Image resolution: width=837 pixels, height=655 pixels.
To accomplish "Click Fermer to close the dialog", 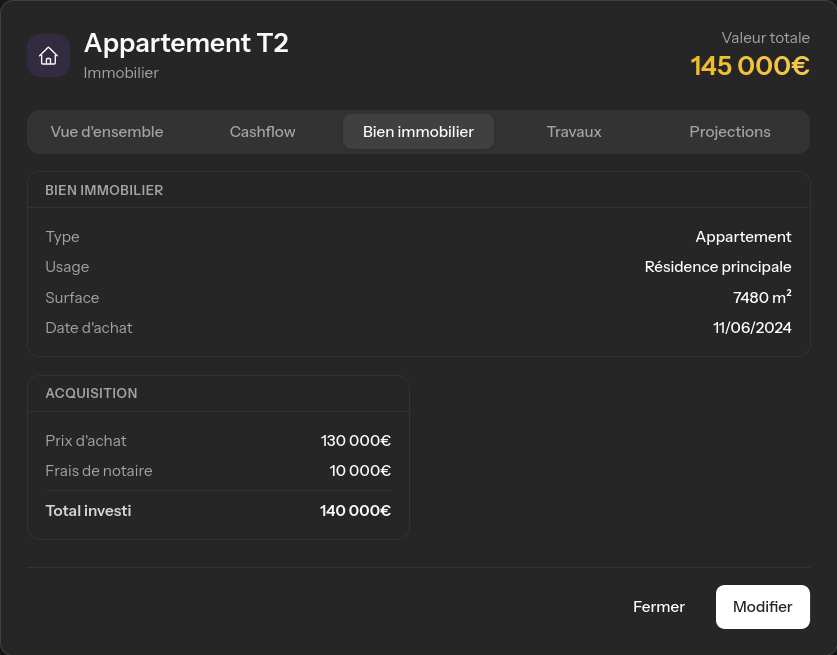I will click(658, 606).
